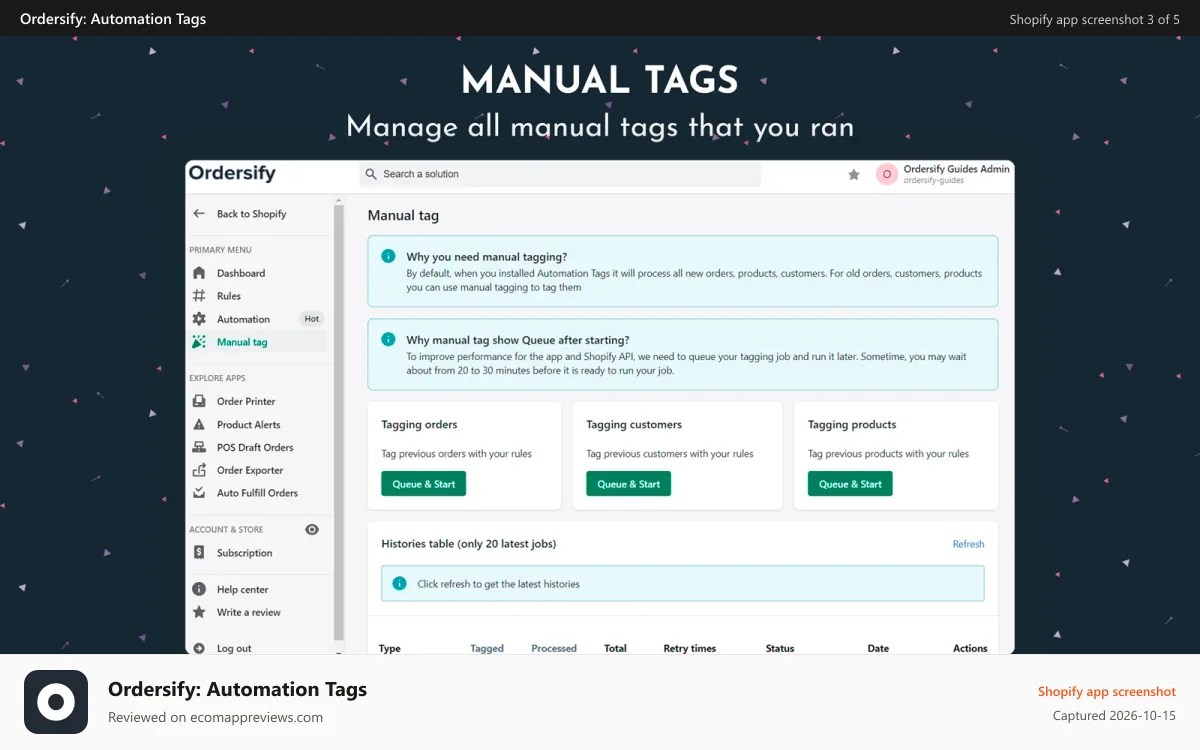Click the Ordersify logo

pos(232,173)
